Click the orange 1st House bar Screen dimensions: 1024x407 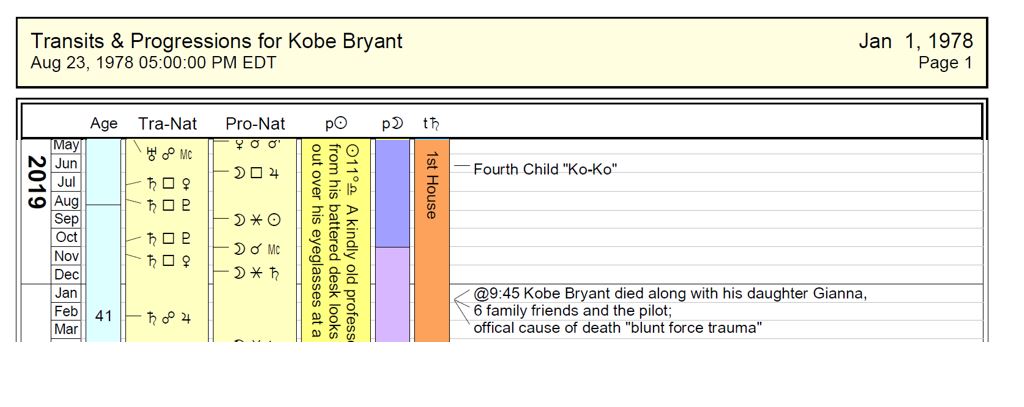coord(431,240)
